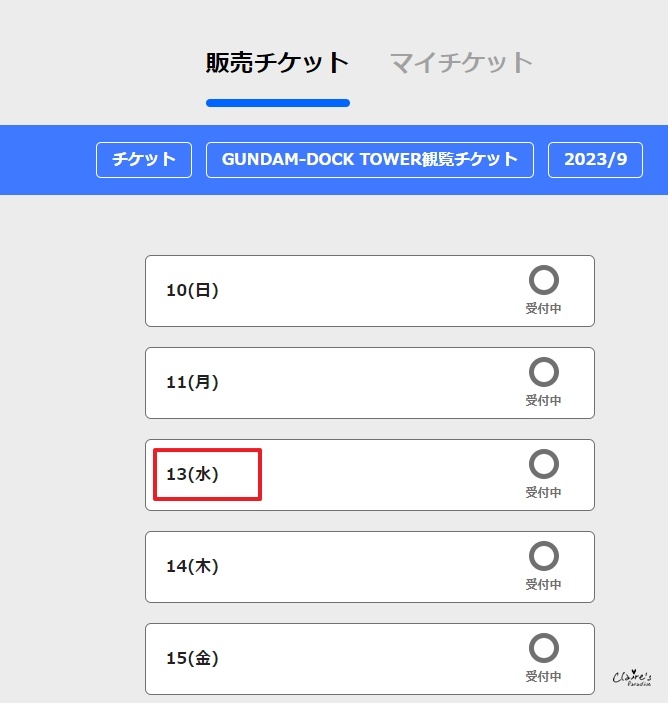Switch to the 販売チケット tab
The width and height of the screenshot is (668, 703).
(277, 63)
